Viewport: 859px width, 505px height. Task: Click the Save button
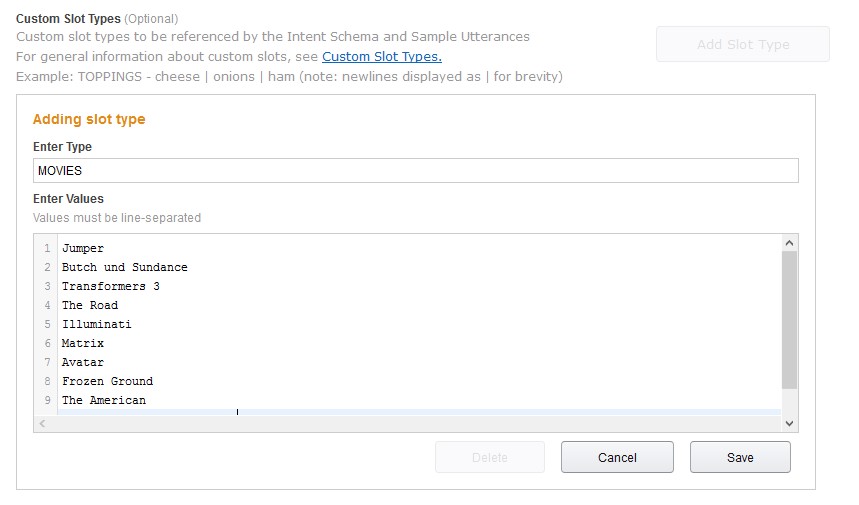click(740, 457)
